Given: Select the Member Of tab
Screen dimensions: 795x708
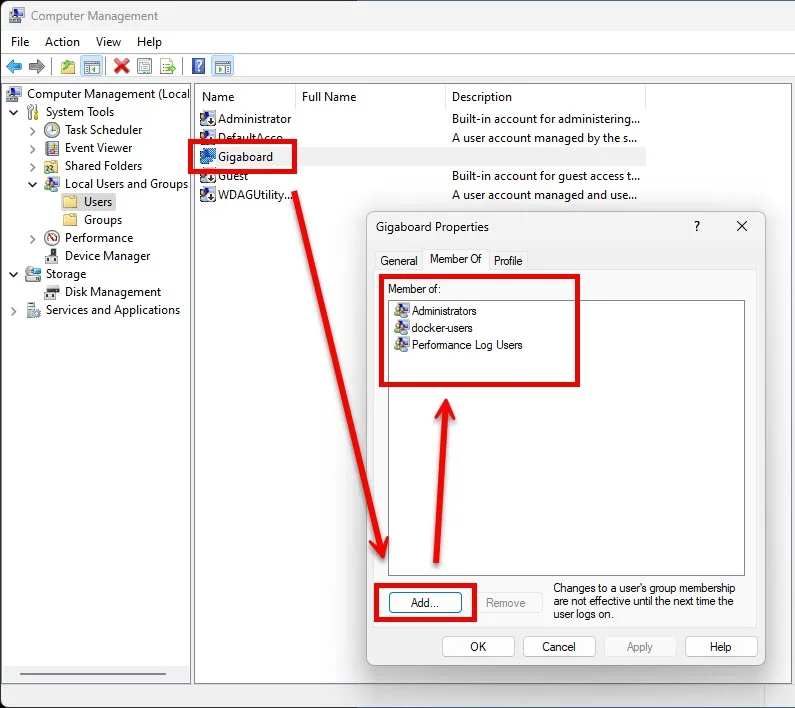Looking at the screenshot, I should pyautogui.click(x=455, y=259).
